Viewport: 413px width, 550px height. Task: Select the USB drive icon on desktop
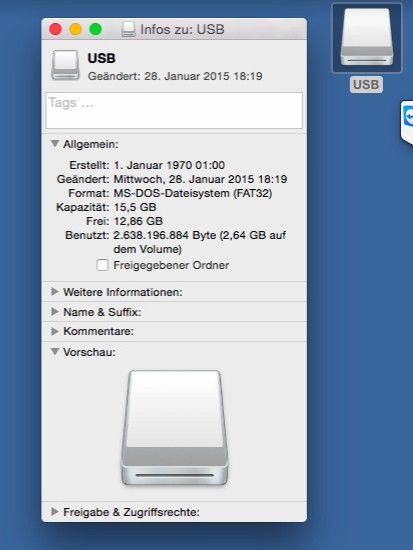367,37
